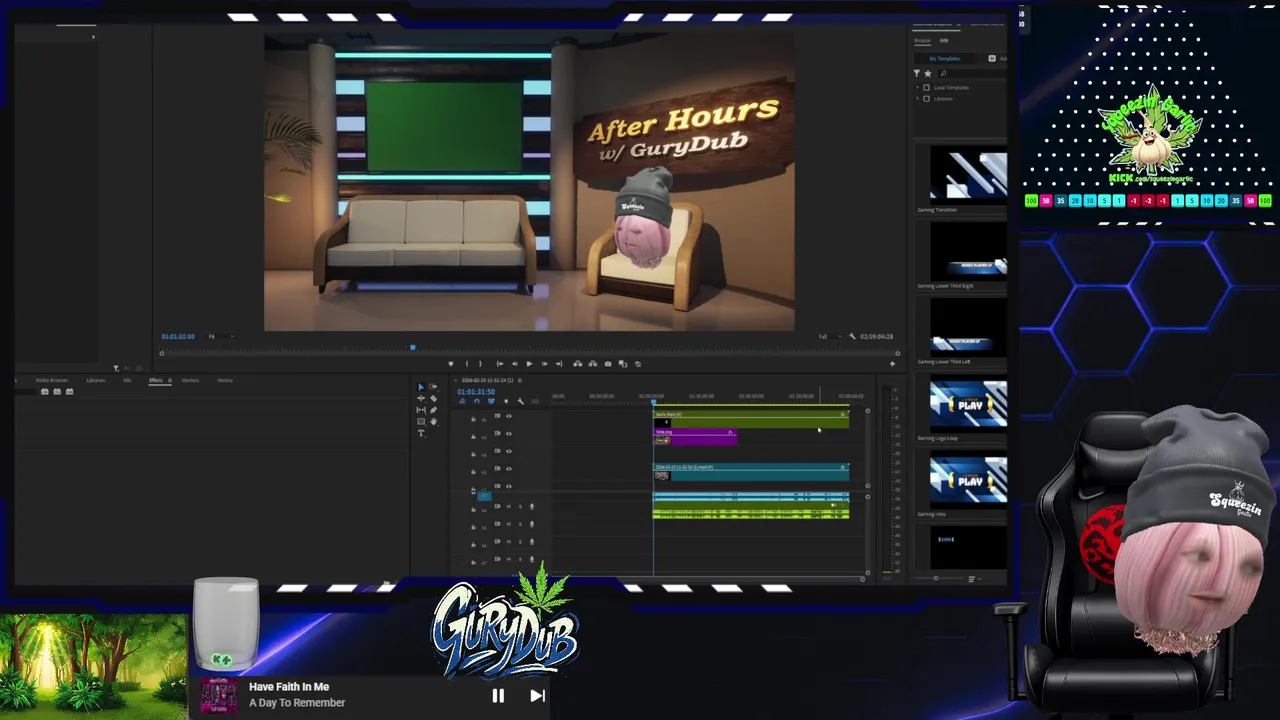Add a marker from the timeline header

pyautogui.click(x=506, y=401)
